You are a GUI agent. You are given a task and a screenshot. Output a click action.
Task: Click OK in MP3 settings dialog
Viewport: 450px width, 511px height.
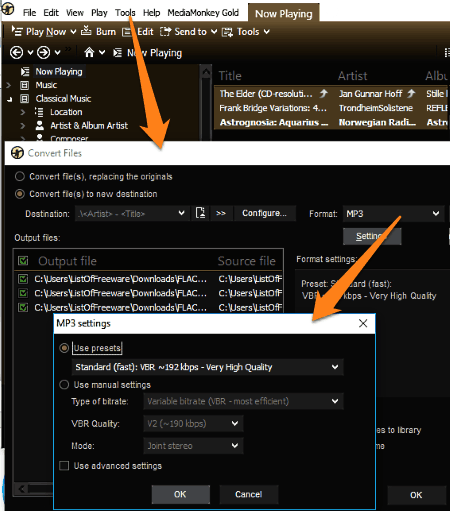[180, 494]
